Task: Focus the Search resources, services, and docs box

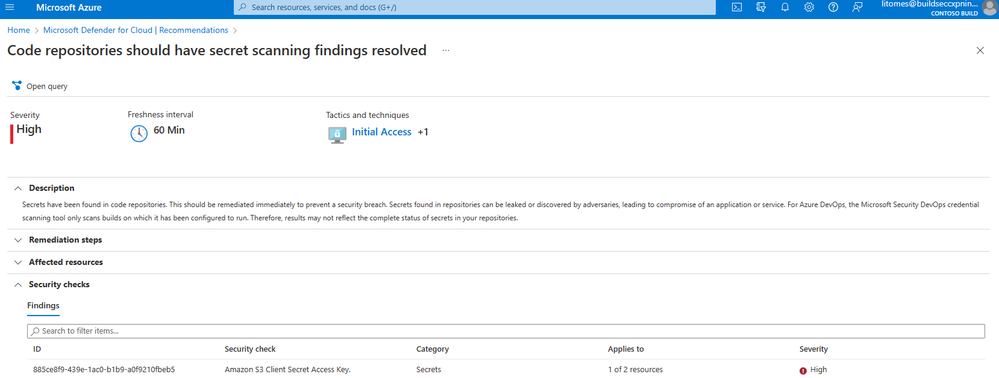Action: click(475, 8)
